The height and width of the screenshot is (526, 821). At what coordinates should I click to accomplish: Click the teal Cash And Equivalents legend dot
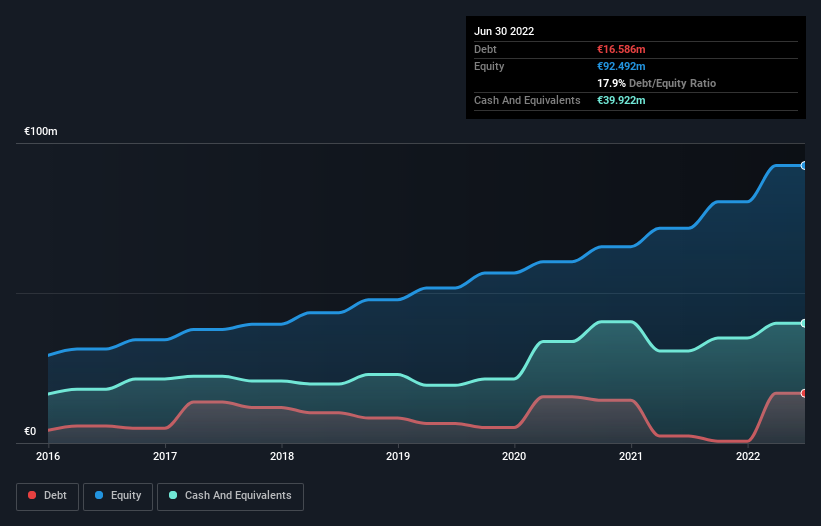click(173, 495)
